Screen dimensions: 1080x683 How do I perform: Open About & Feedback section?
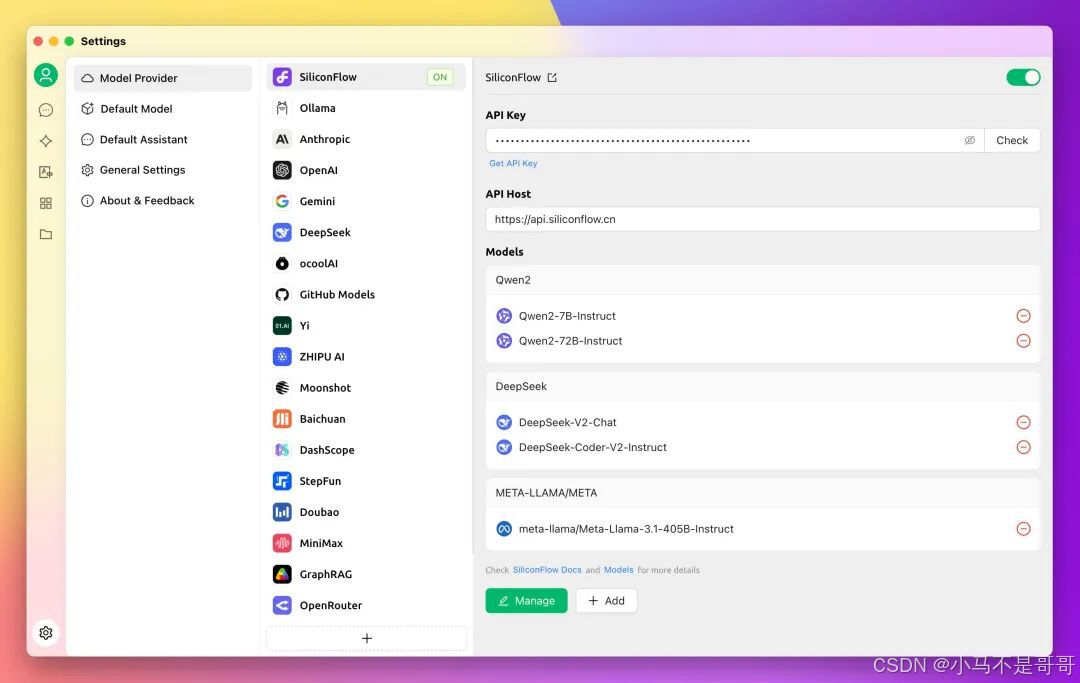coord(163,200)
